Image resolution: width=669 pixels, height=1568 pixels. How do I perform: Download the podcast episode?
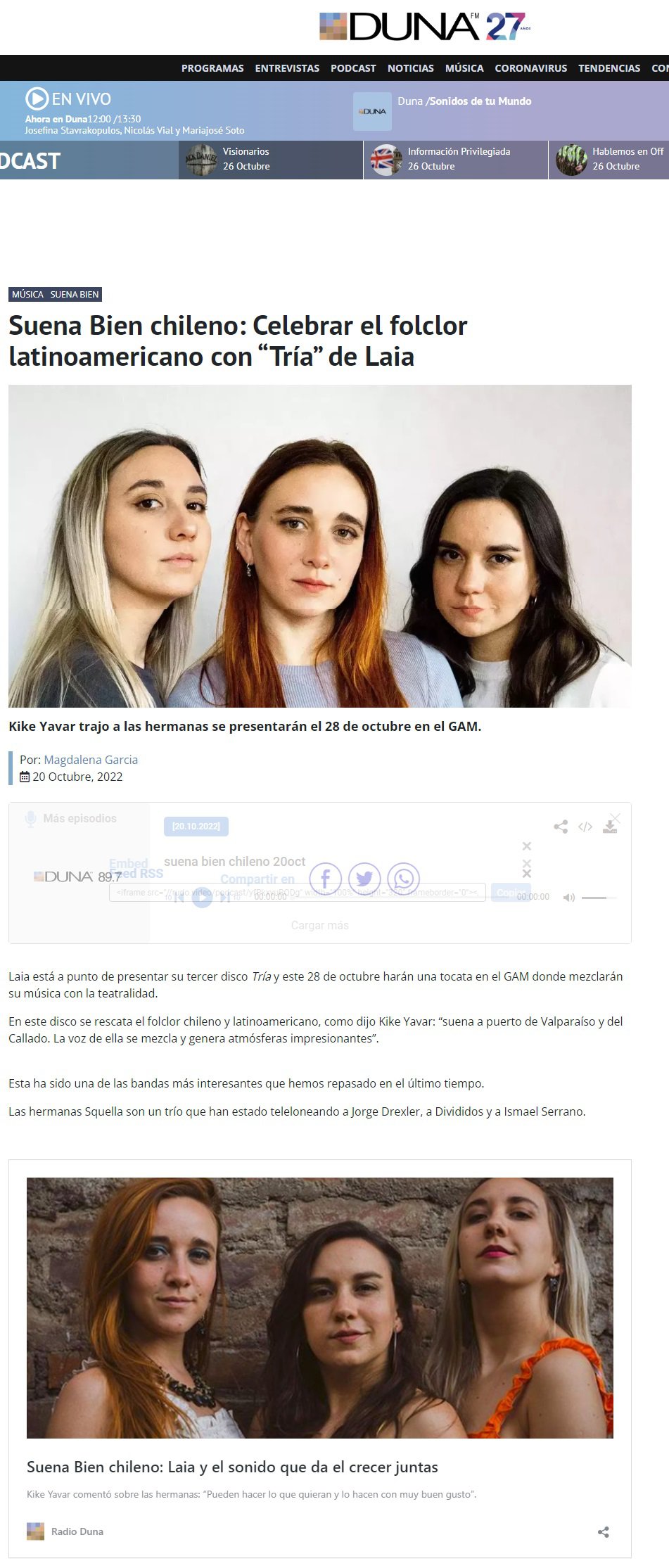610,827
